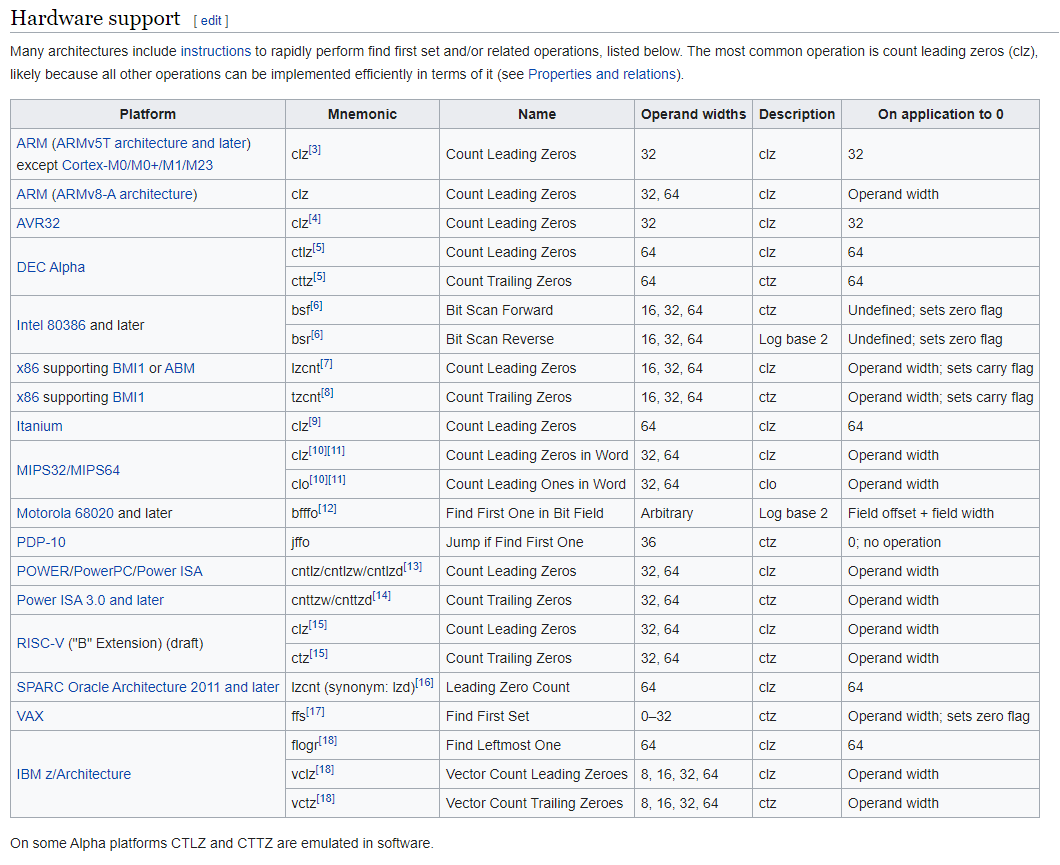Click citation [7] beside lzcnt
1060x865 pixels.
point(327,365)
